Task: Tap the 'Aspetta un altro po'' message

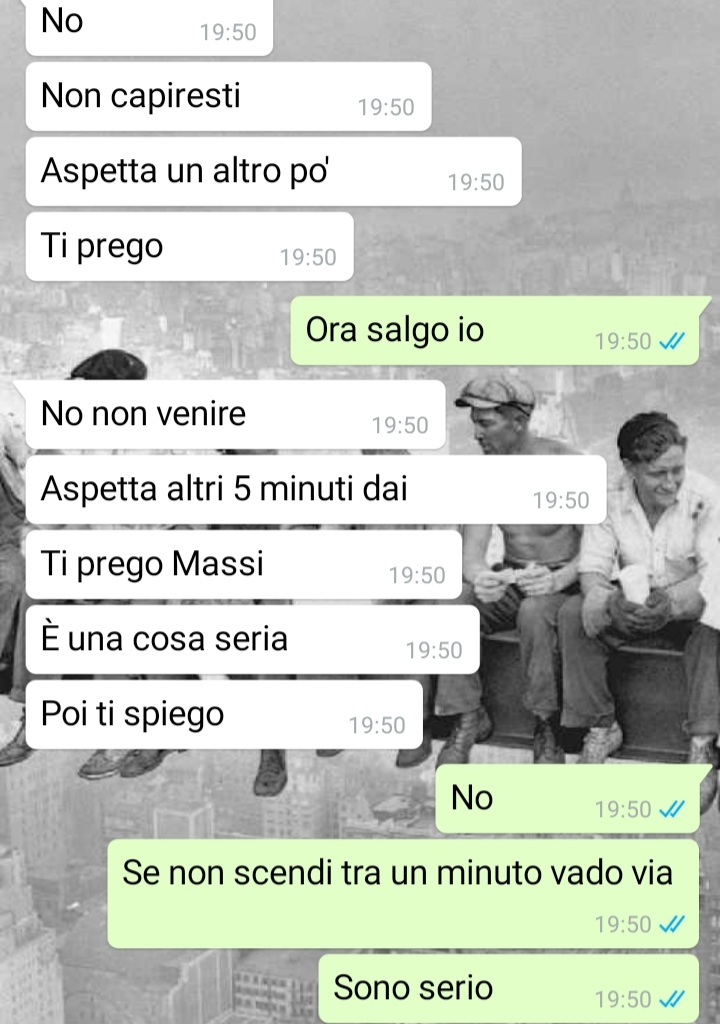Action: (x=273, y=172)
